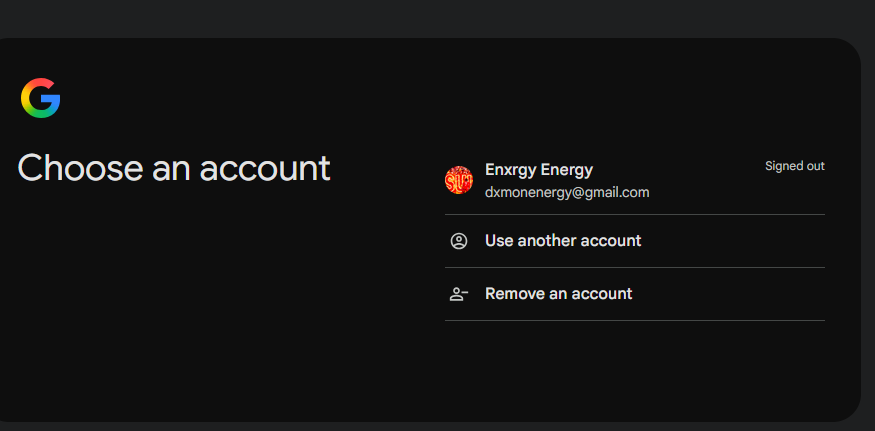The height and width of the screenshot is (431, 875).
Task: Click the person circle icon for another account
Action: [459, 241]
